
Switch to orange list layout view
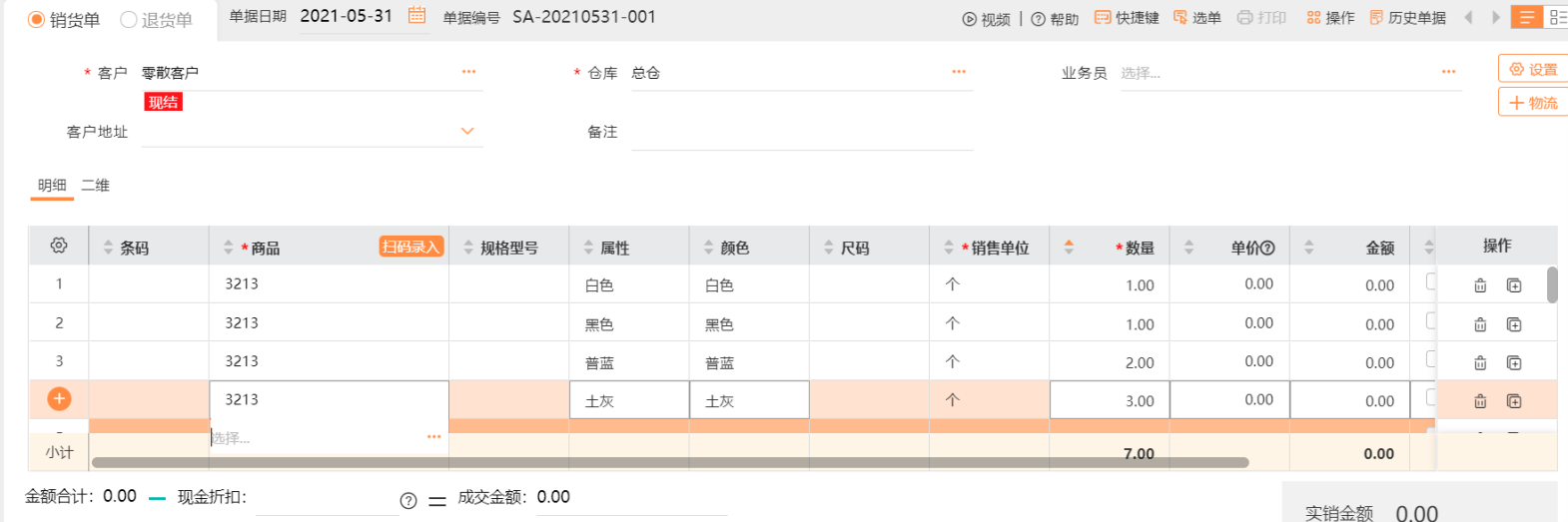tap(1526, 17)
